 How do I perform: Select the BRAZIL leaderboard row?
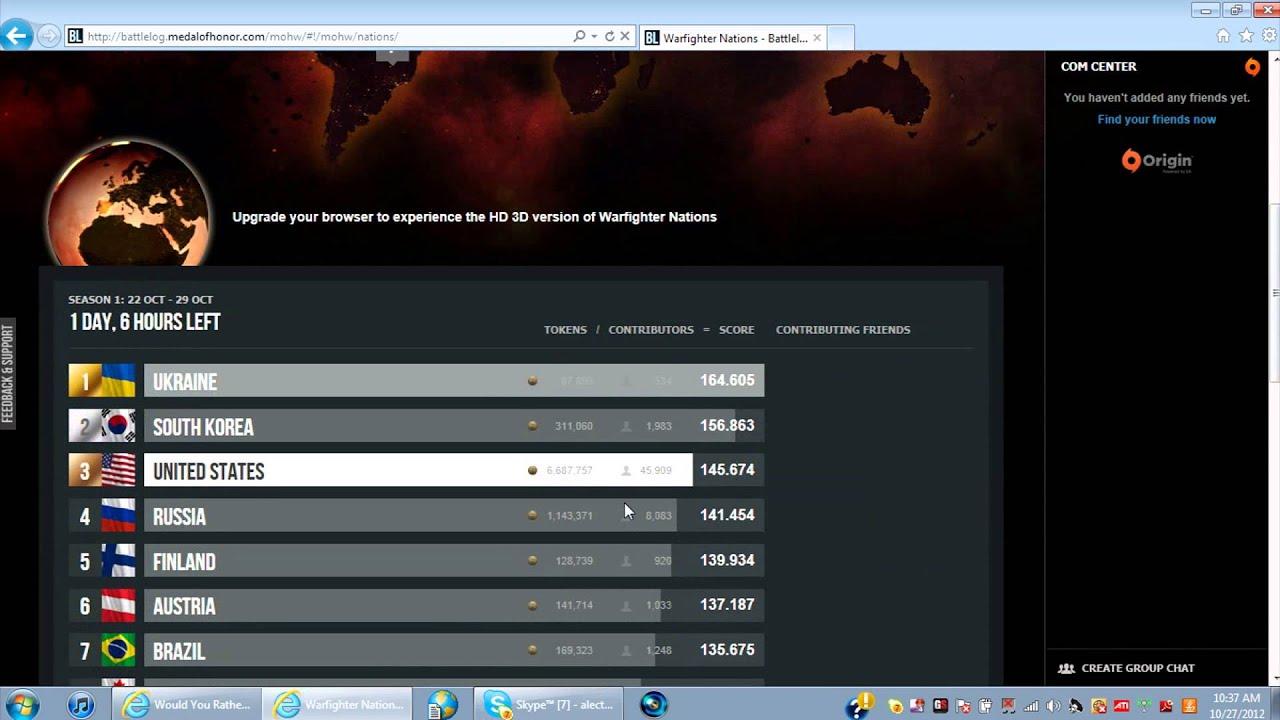[x=416, y=650]
